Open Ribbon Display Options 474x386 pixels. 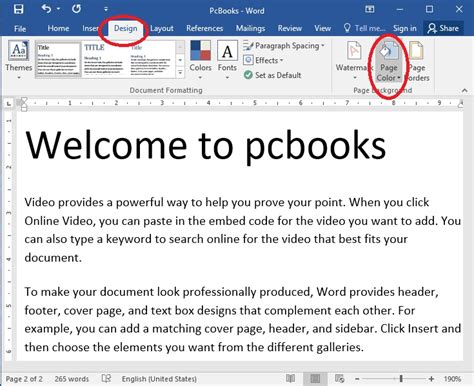point(370,9)
